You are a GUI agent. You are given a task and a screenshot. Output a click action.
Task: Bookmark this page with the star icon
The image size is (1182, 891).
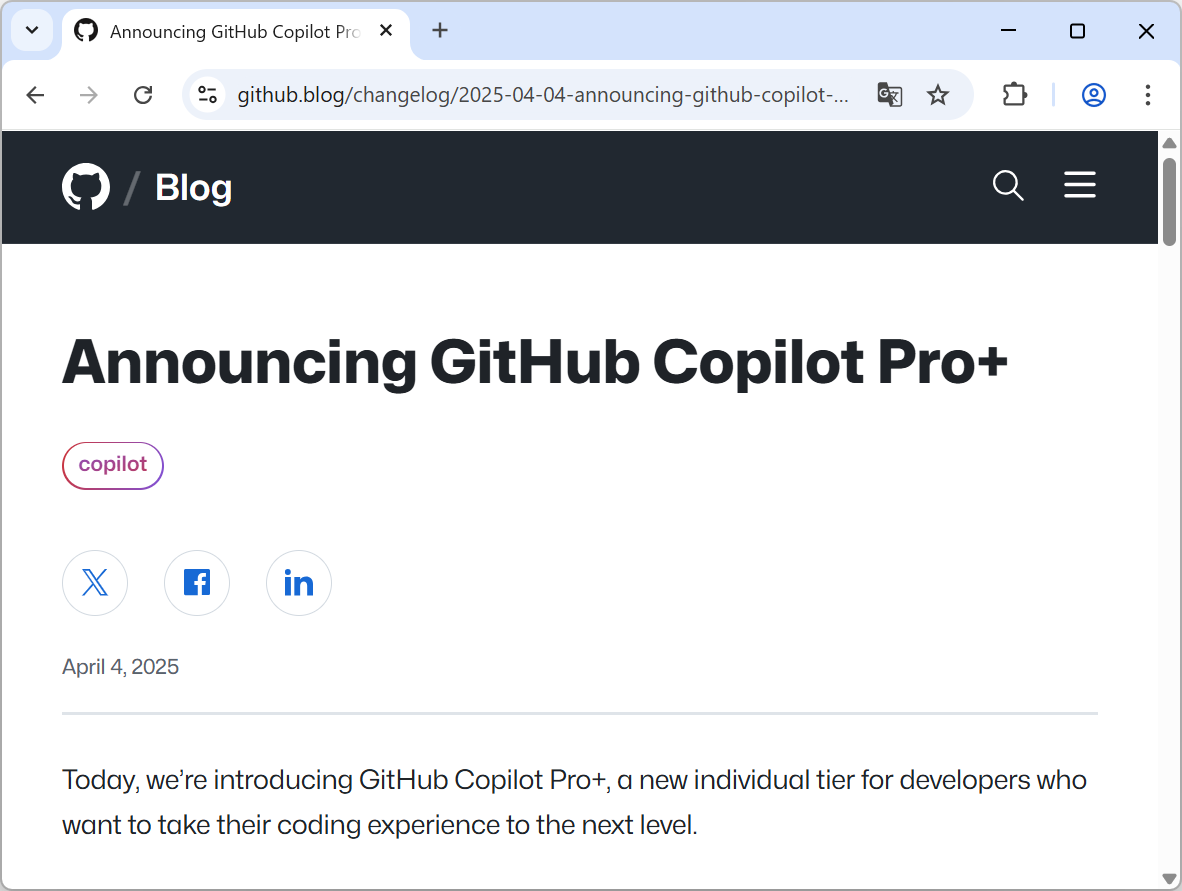tap(937, 95)
